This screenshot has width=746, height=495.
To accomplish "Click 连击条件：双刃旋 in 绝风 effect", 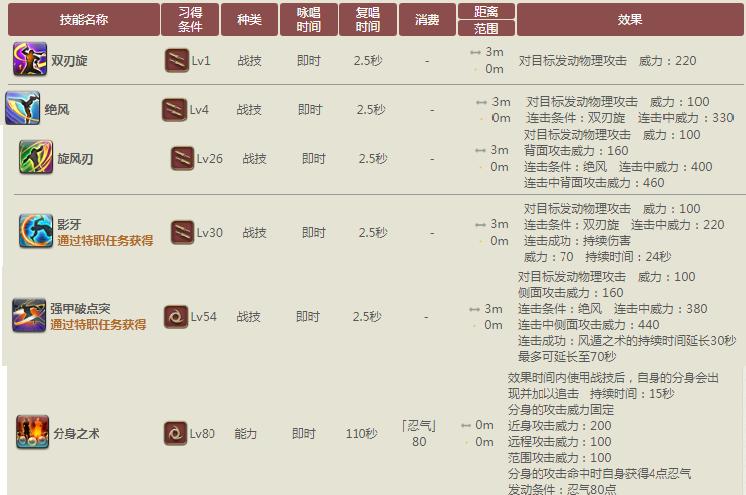I will click(x=576, y=118).
